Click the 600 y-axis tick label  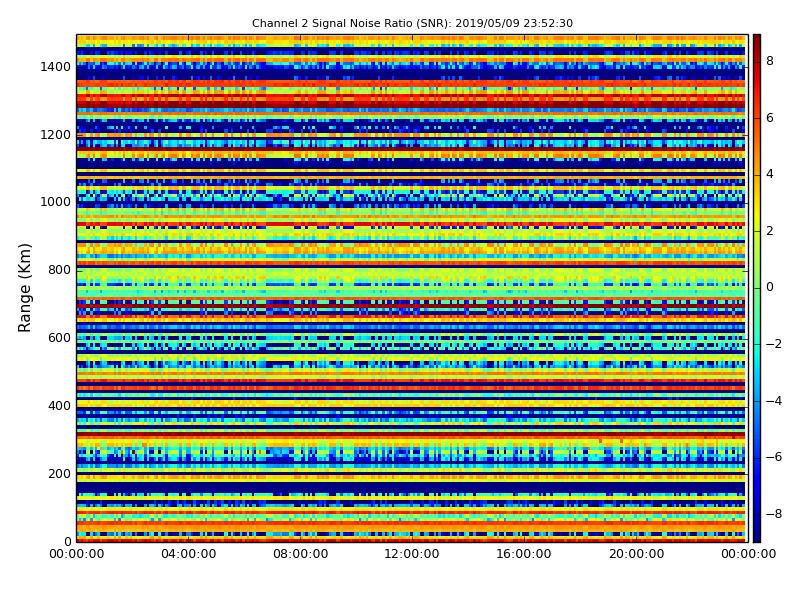(x=59, y=338)
